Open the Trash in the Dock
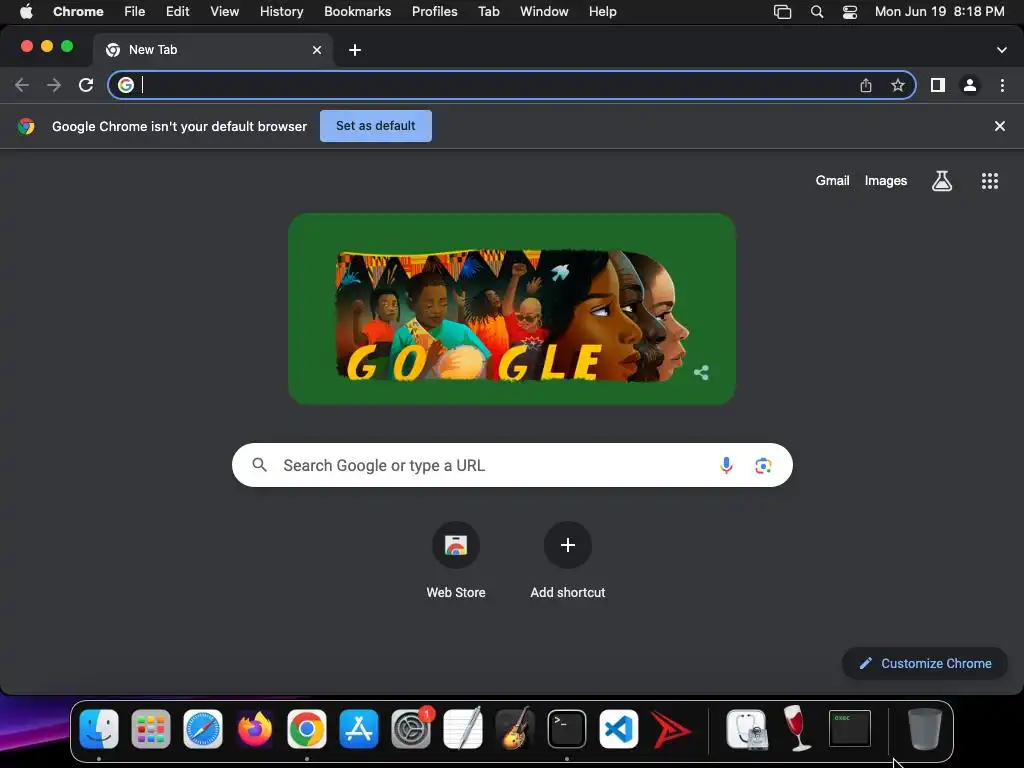 tap(925, 729)
